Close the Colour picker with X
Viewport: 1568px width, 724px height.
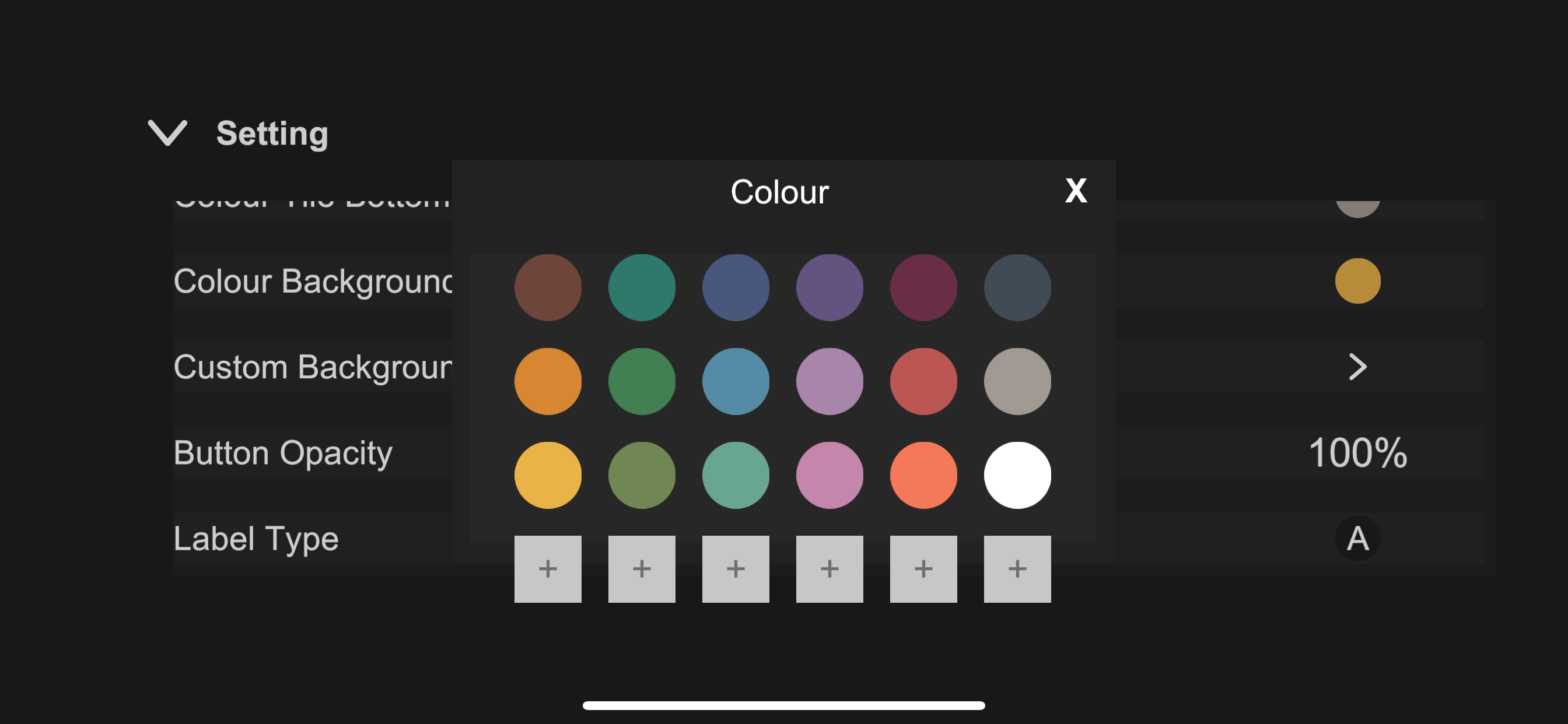tap(1076, 191)
